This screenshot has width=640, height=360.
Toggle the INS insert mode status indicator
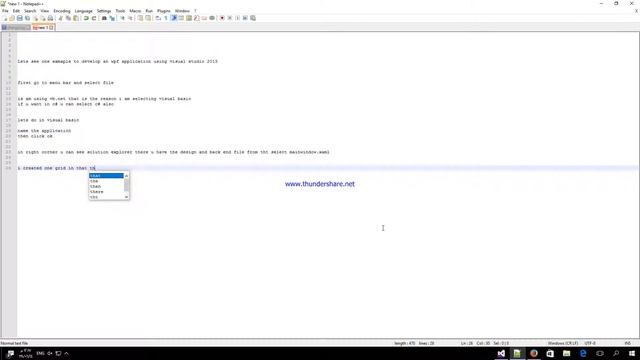point(628,343)
